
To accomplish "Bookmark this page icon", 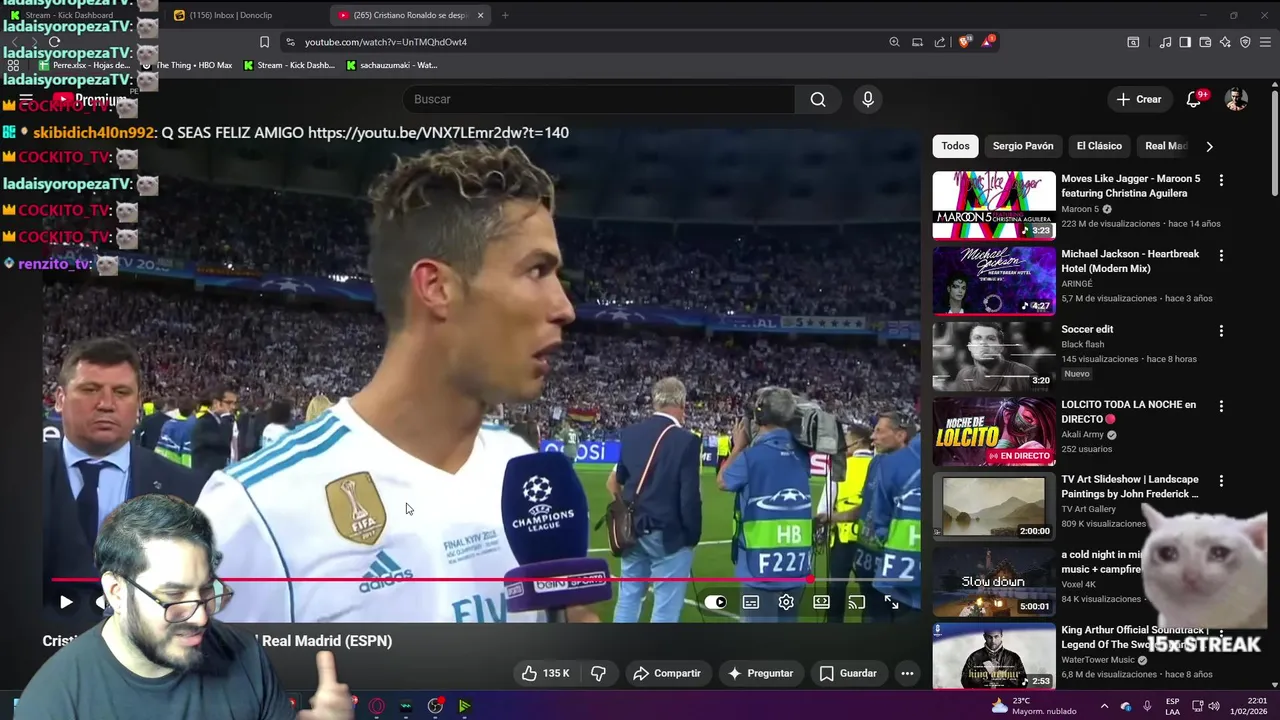I will point(264,42).
